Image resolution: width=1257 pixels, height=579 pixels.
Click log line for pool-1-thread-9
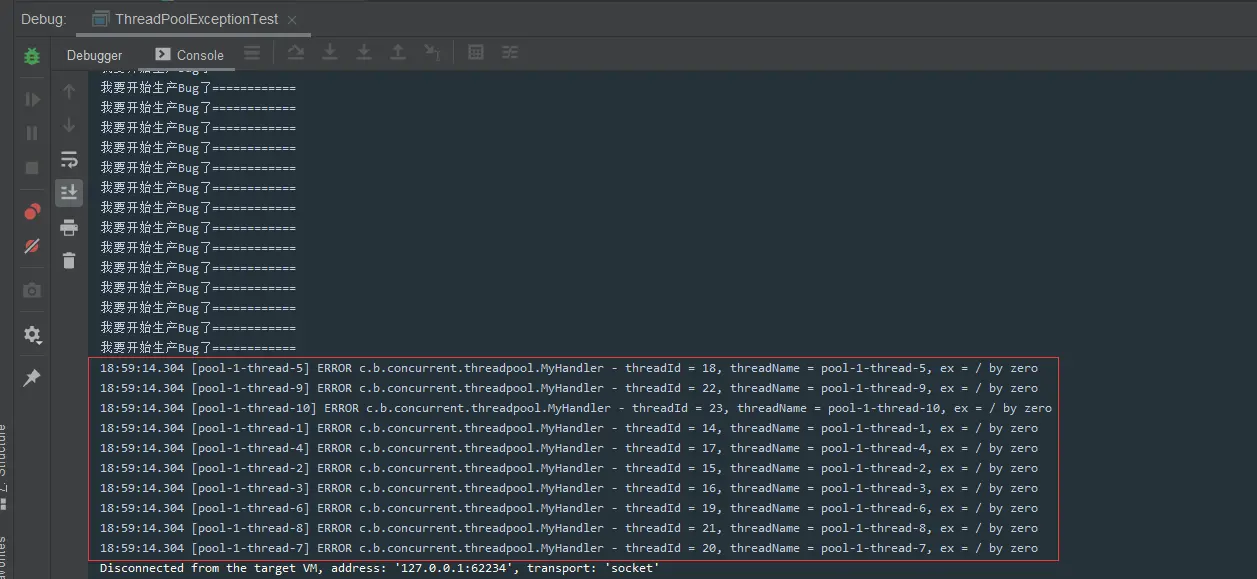coord(569,388)
